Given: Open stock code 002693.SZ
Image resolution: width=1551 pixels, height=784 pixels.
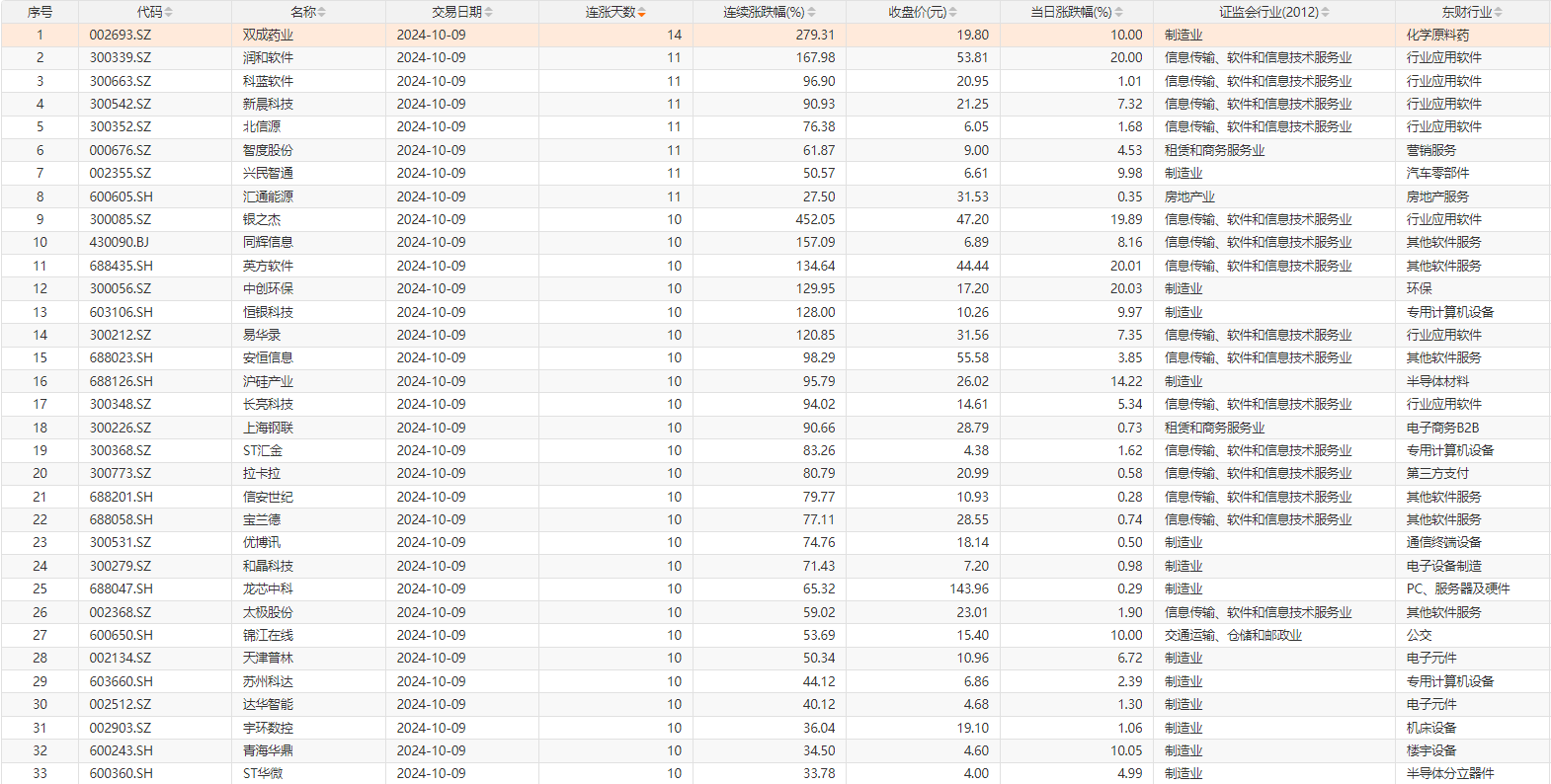Looking at the screenshot, I should (121, 35).
